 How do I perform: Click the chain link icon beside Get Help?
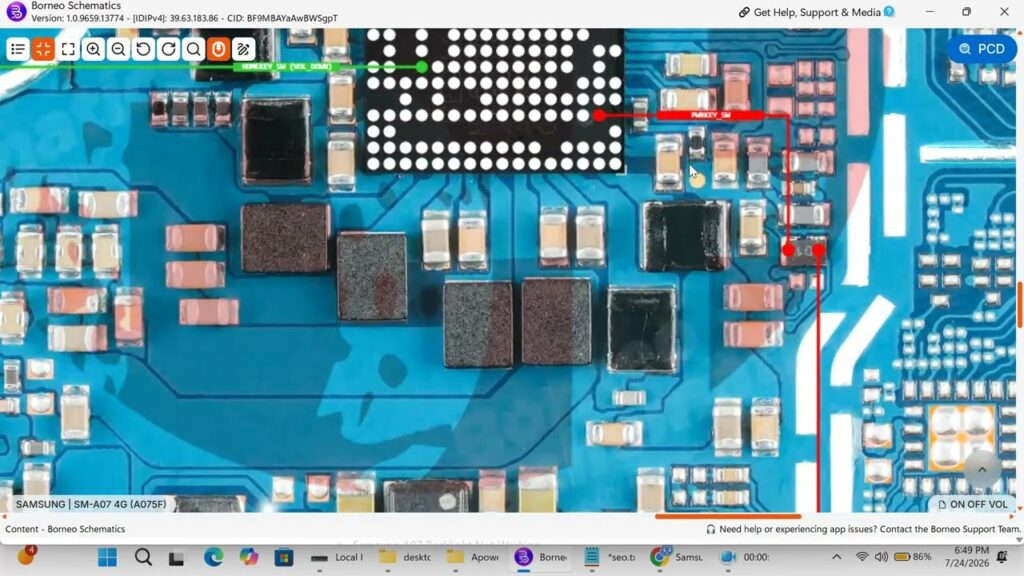[x=744, y=12]
